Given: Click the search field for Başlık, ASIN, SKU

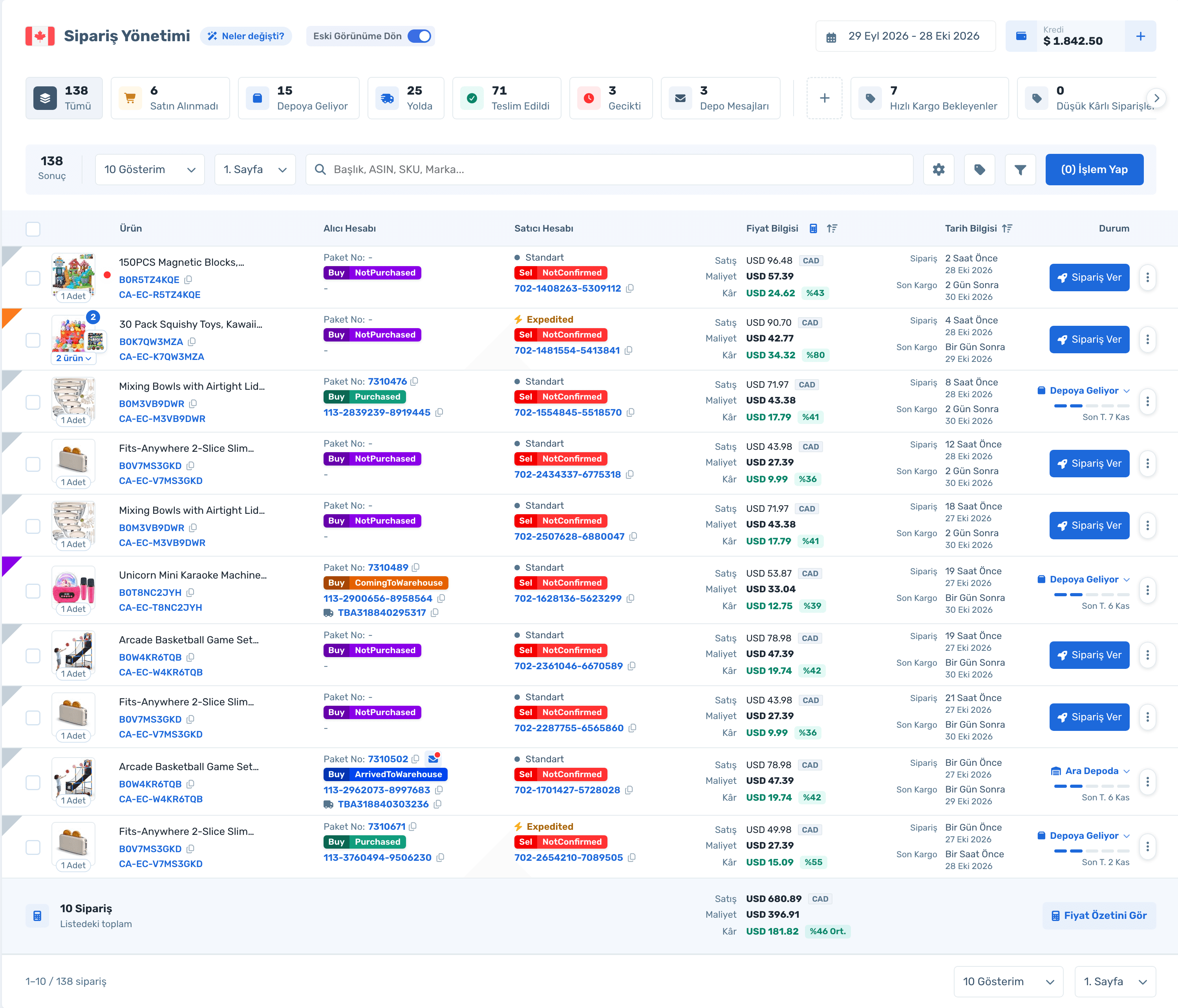Looking at the screenshot, I should (x=609, y=169).
